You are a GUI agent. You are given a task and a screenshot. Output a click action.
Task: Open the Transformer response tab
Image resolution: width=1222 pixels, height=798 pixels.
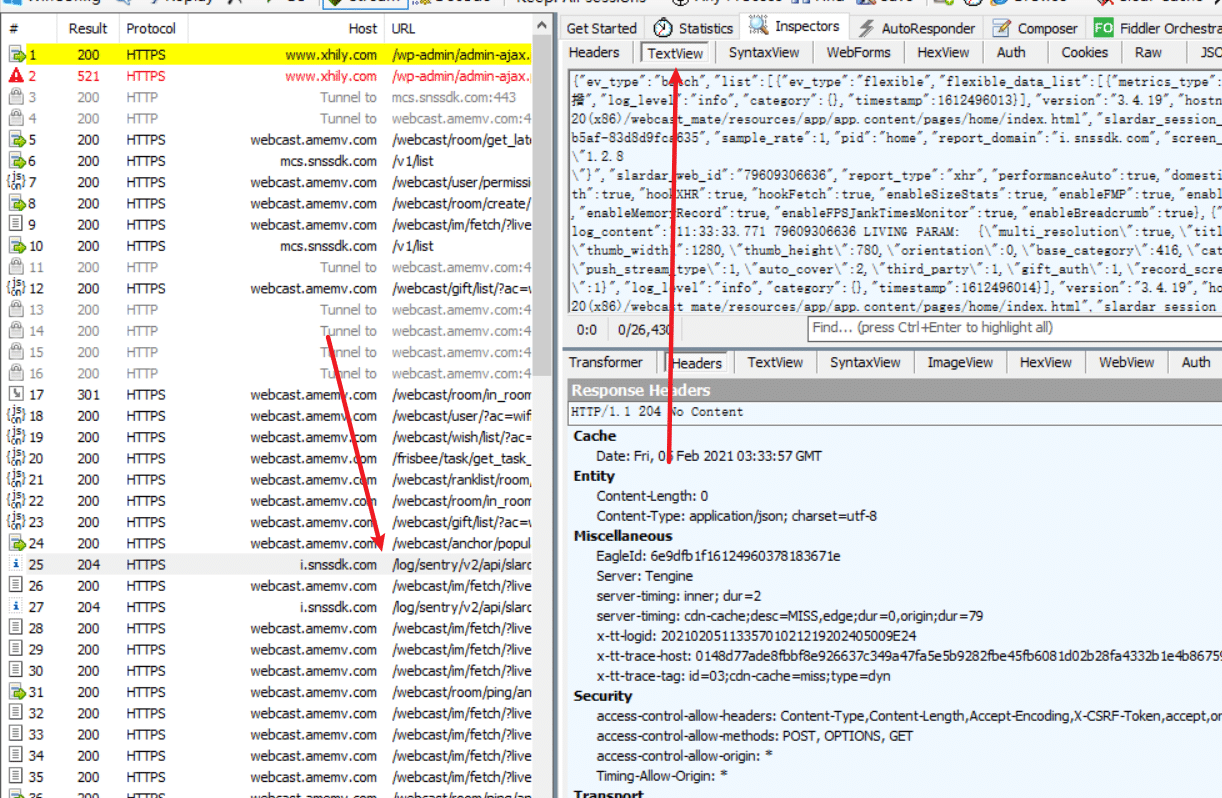[607, 363]
